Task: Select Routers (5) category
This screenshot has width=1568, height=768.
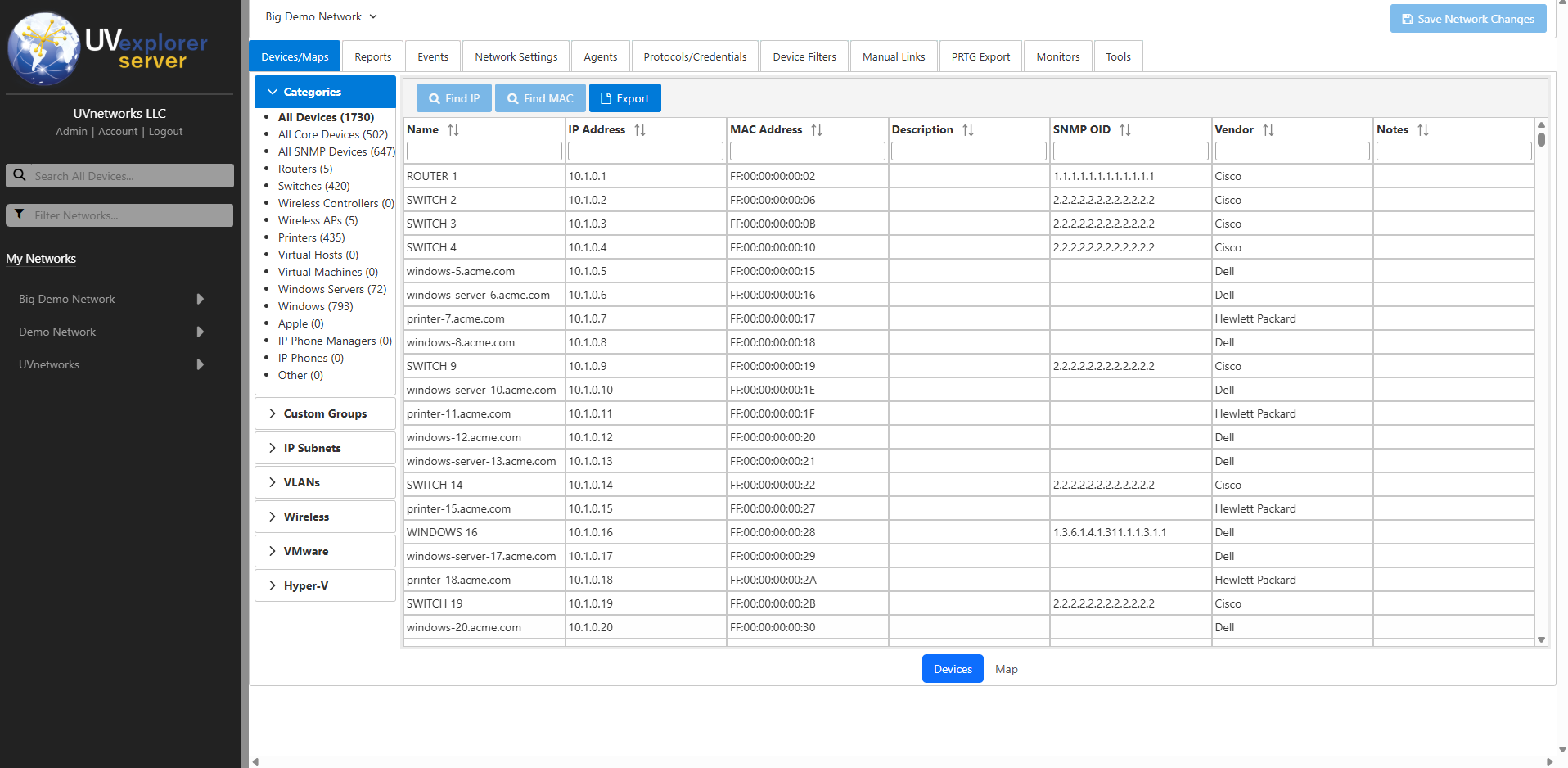Action: coord(305,169)
